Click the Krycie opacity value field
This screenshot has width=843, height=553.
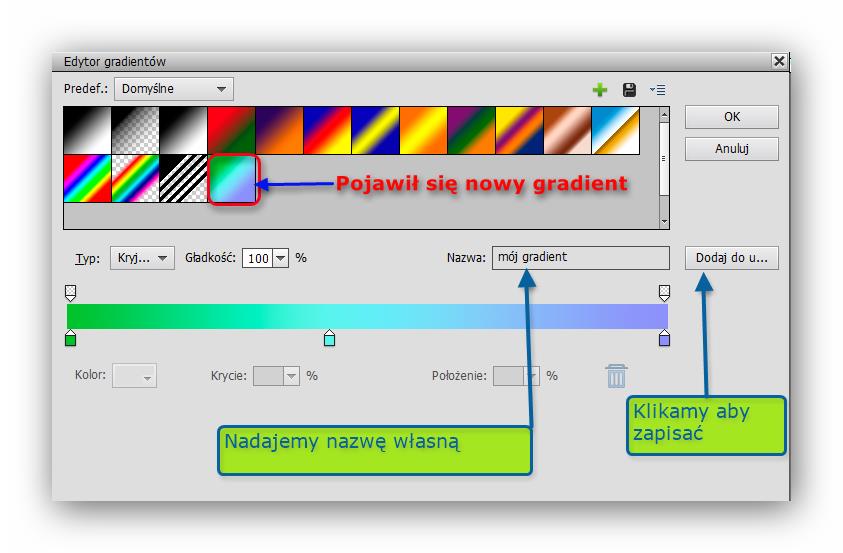coord(268,376)
